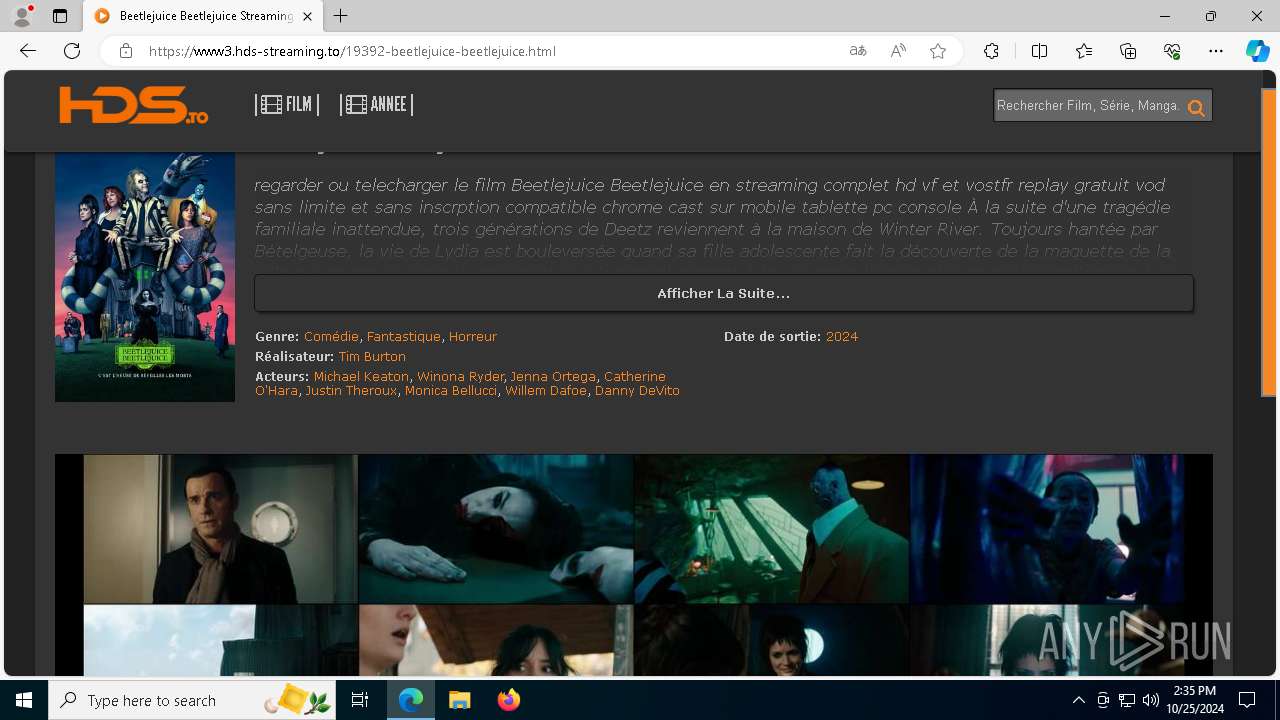Click the taskbar search box
1280x720 pixels.
pos(194,700)
